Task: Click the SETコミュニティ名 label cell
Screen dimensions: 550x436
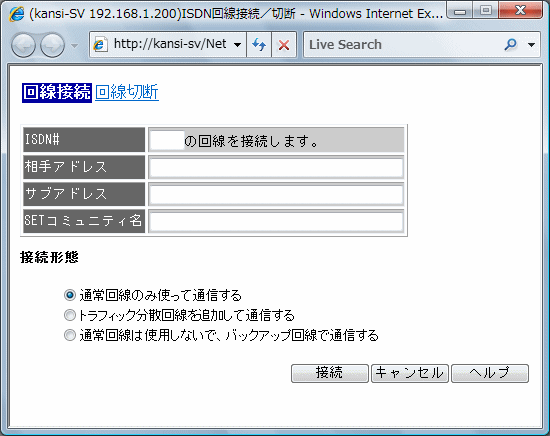Action: click(84, 221)
